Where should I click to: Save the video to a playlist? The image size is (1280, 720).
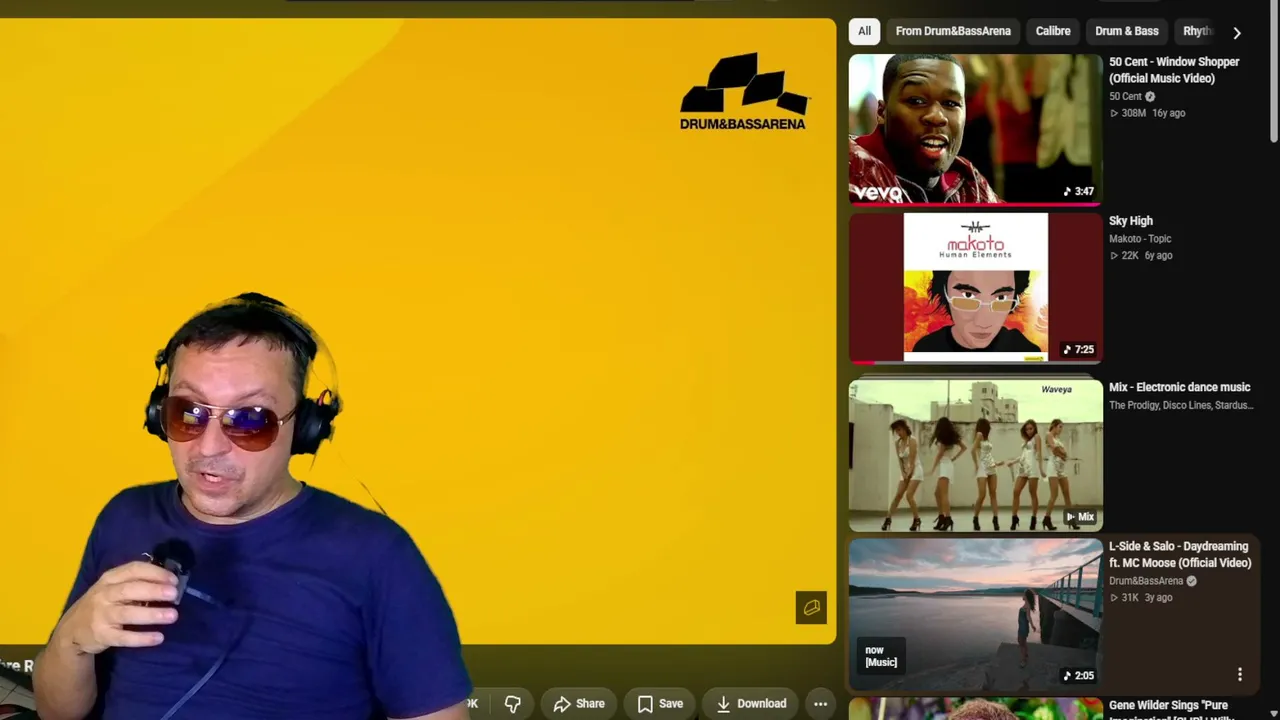click(660, 704)
